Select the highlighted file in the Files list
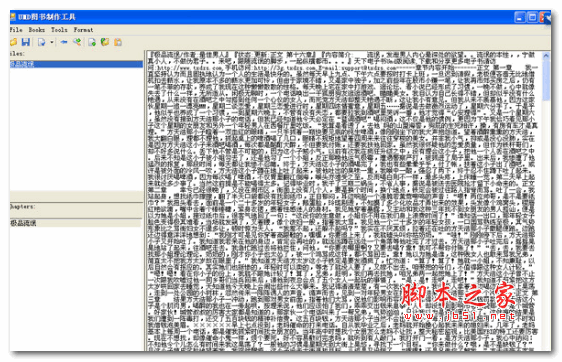 (76, 64)
